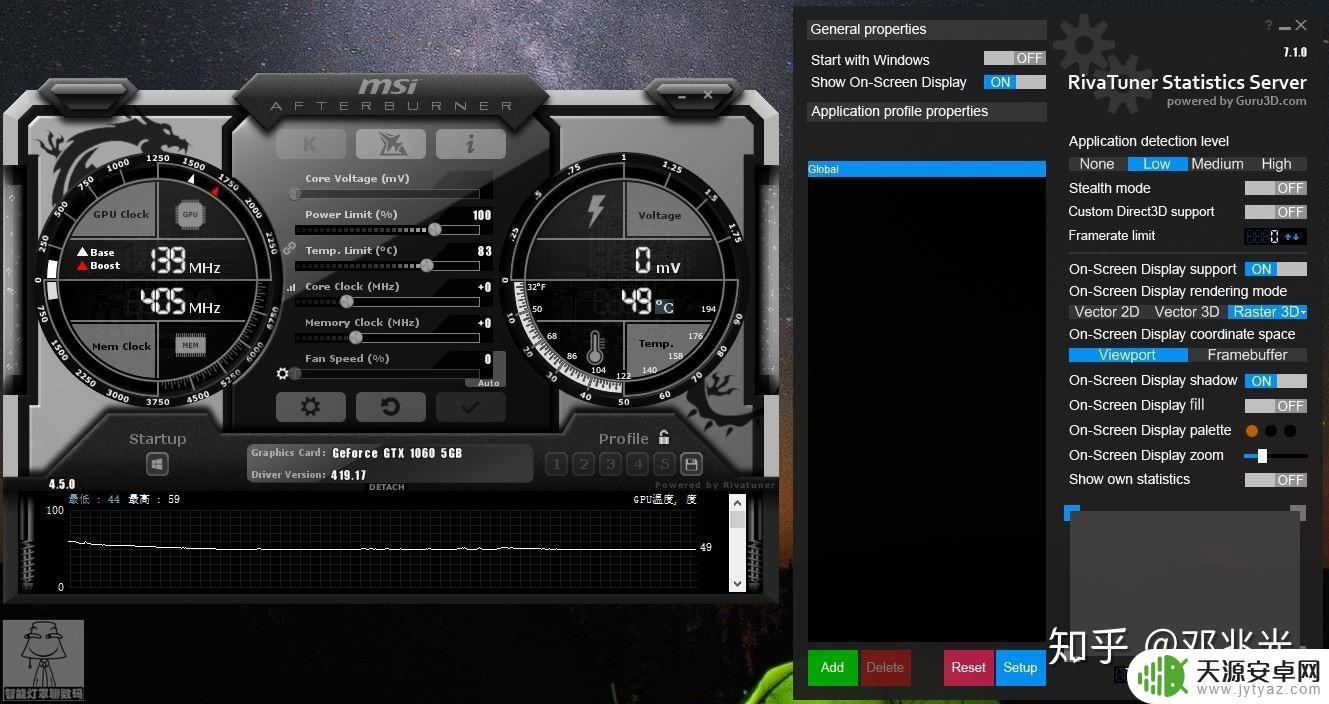Click the chain link icon beside Temp. Limit
1329x704 pixels.
coord(288,248)
